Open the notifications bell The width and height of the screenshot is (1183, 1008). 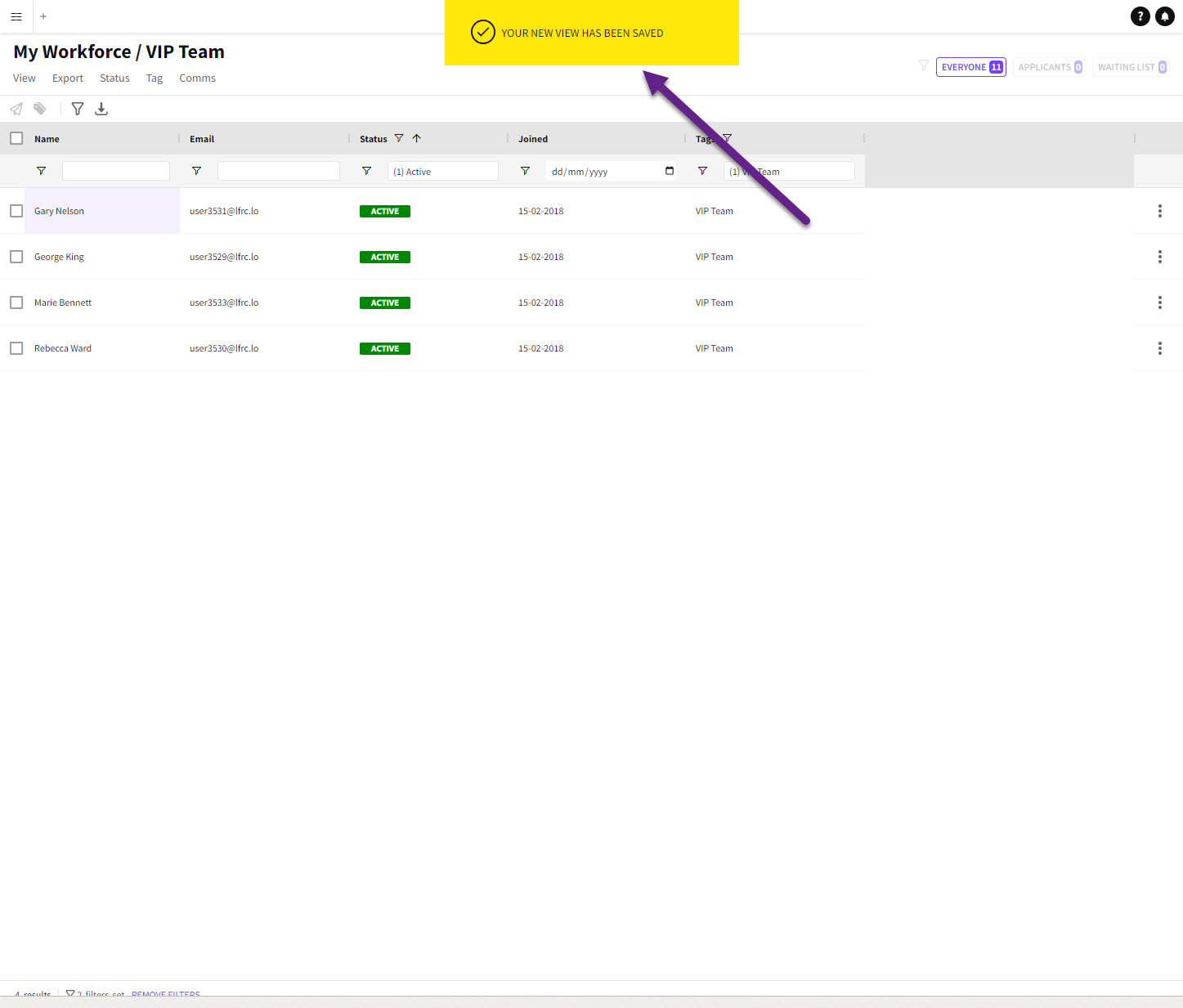[x=1165, y=16]
